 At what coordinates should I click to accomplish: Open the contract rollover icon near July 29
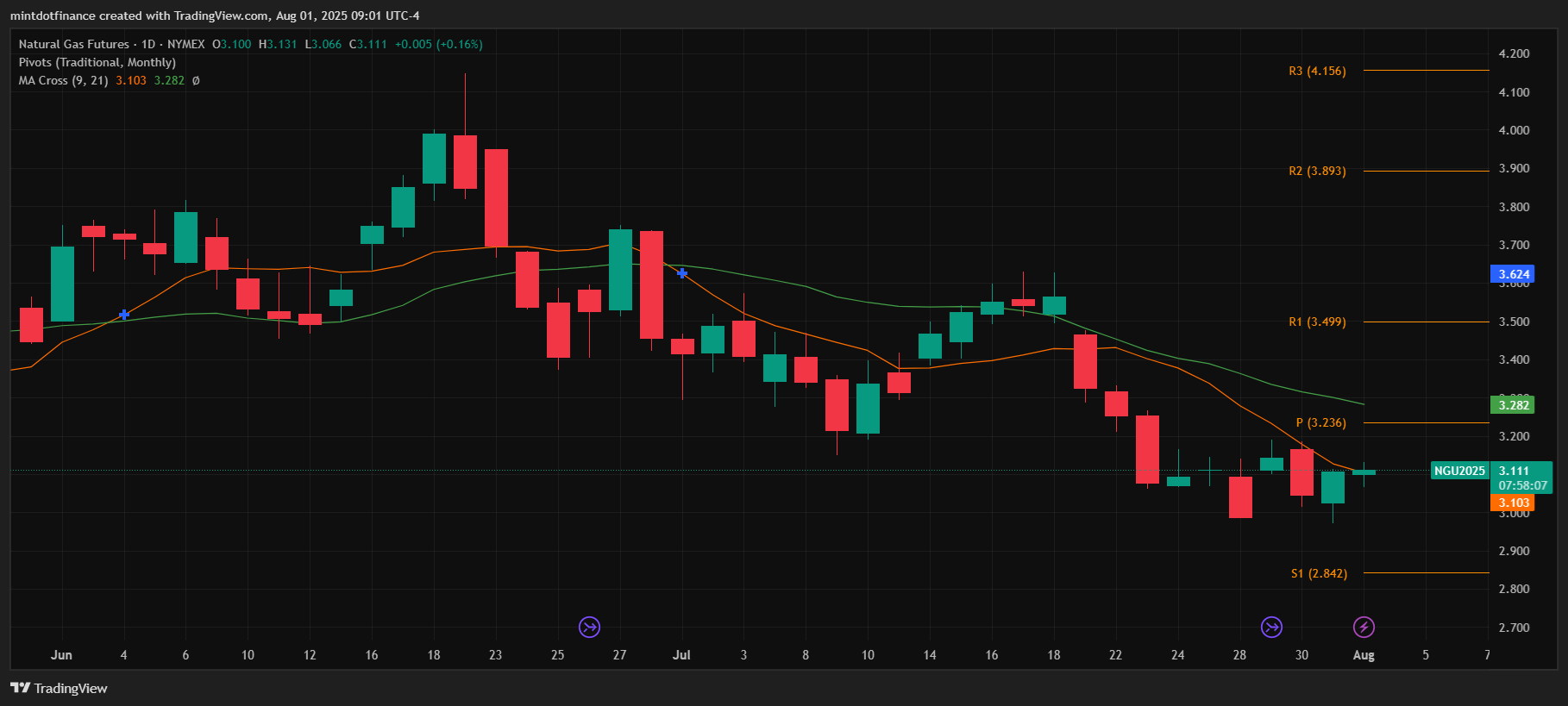(1271, 627)
